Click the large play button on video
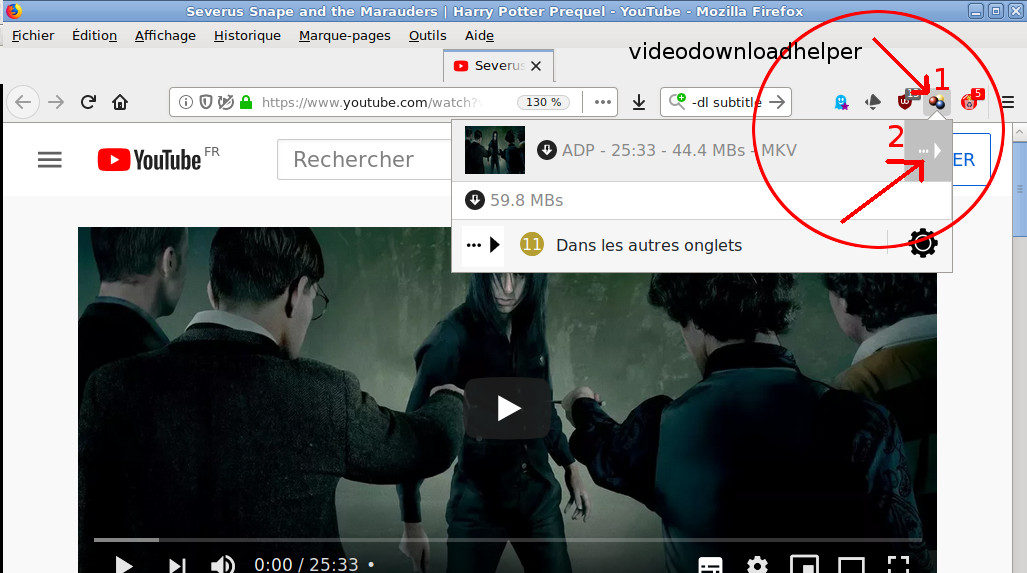1027x573 pixels. pos(508,408)
